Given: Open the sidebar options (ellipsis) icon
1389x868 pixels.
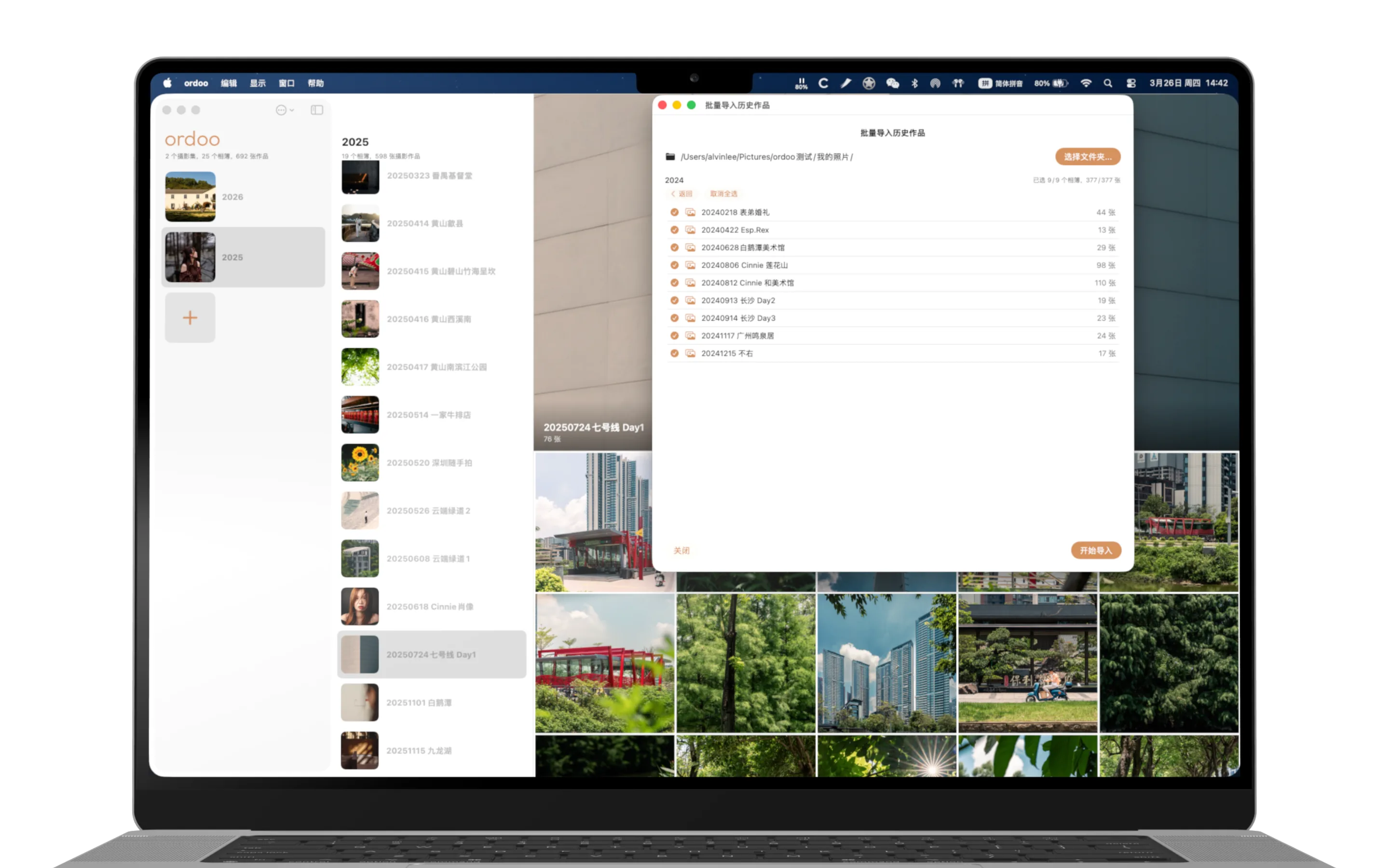Looking at the screenshot, I should click(x=281, y=110).
